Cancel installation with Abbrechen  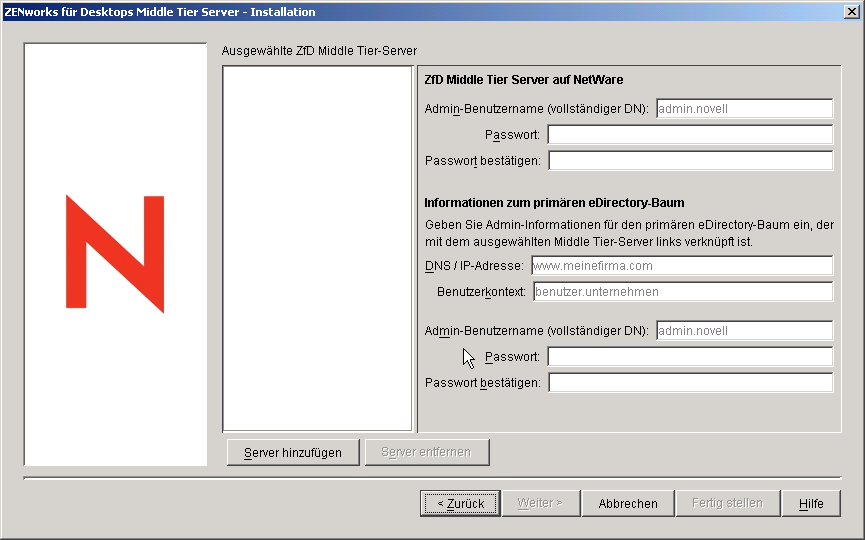tap(628, 503)
